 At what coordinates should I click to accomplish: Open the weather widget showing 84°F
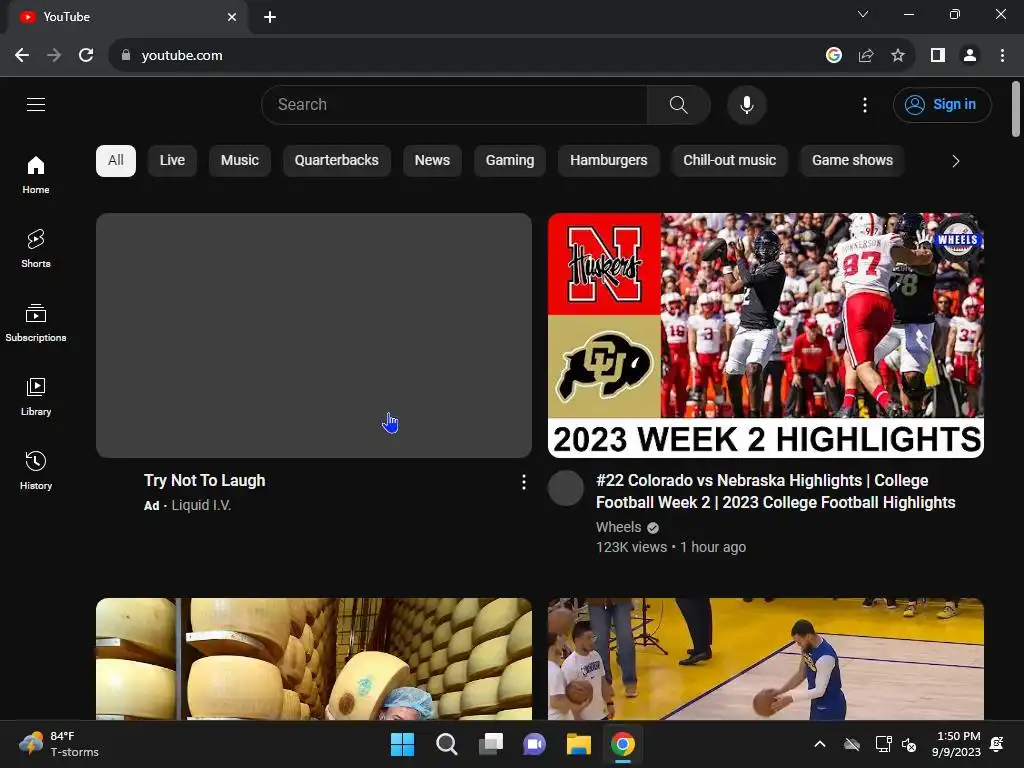coord(59,744)
